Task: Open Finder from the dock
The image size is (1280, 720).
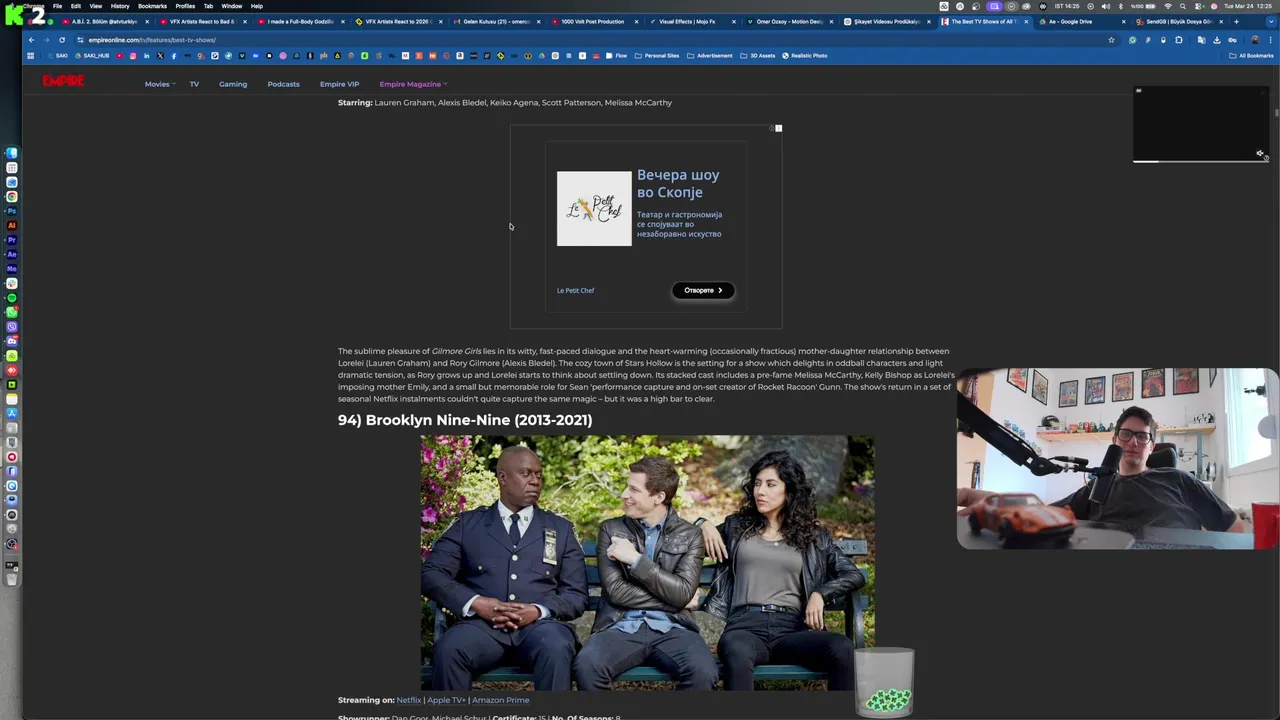Action: pos(12,152)
